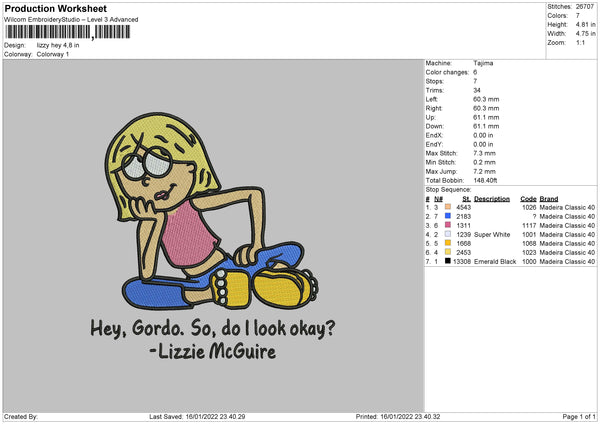Click the "-Lizzie McGuire" embroidered lettering

[213, 351]
